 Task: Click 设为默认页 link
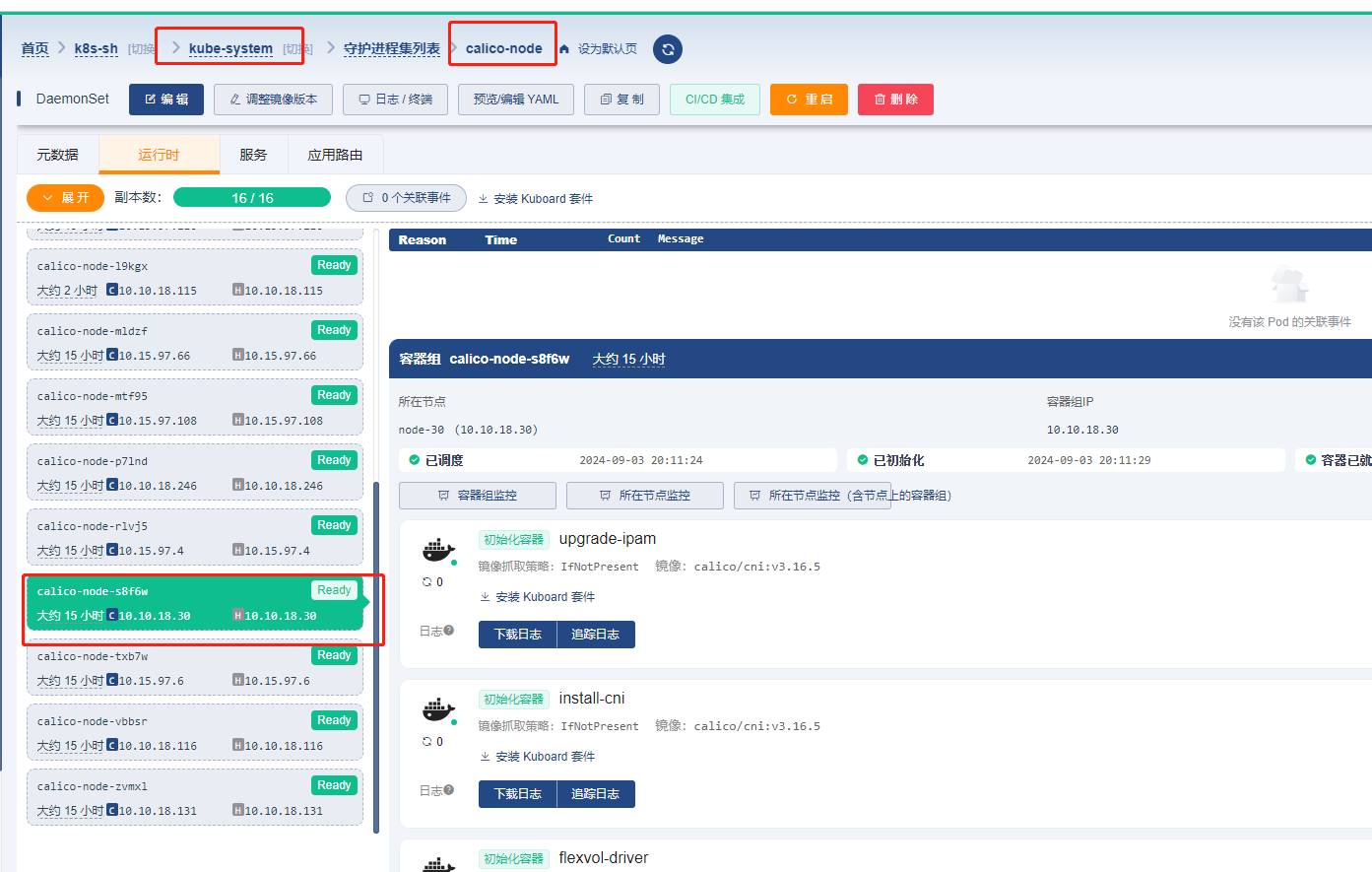[607, 49]
